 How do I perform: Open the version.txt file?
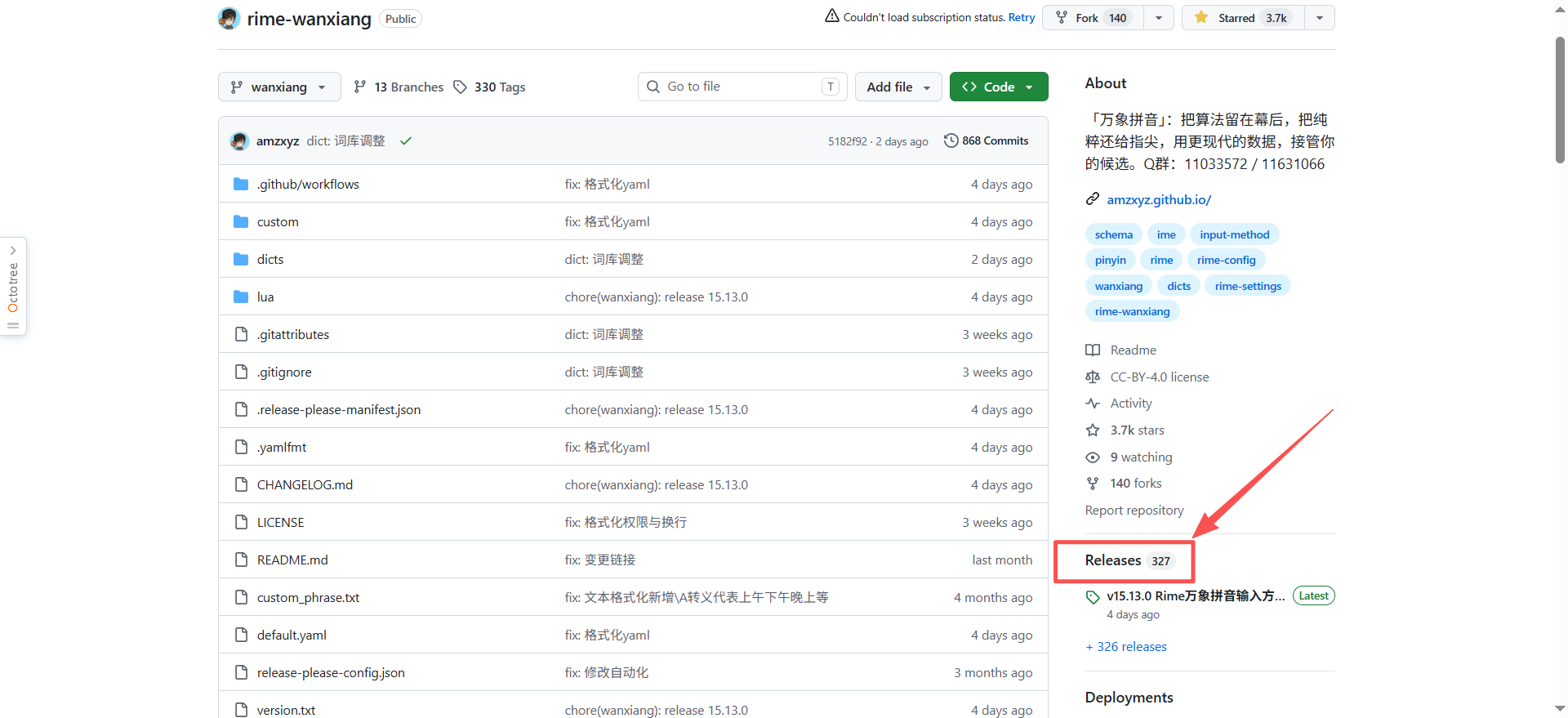point(286,710)
